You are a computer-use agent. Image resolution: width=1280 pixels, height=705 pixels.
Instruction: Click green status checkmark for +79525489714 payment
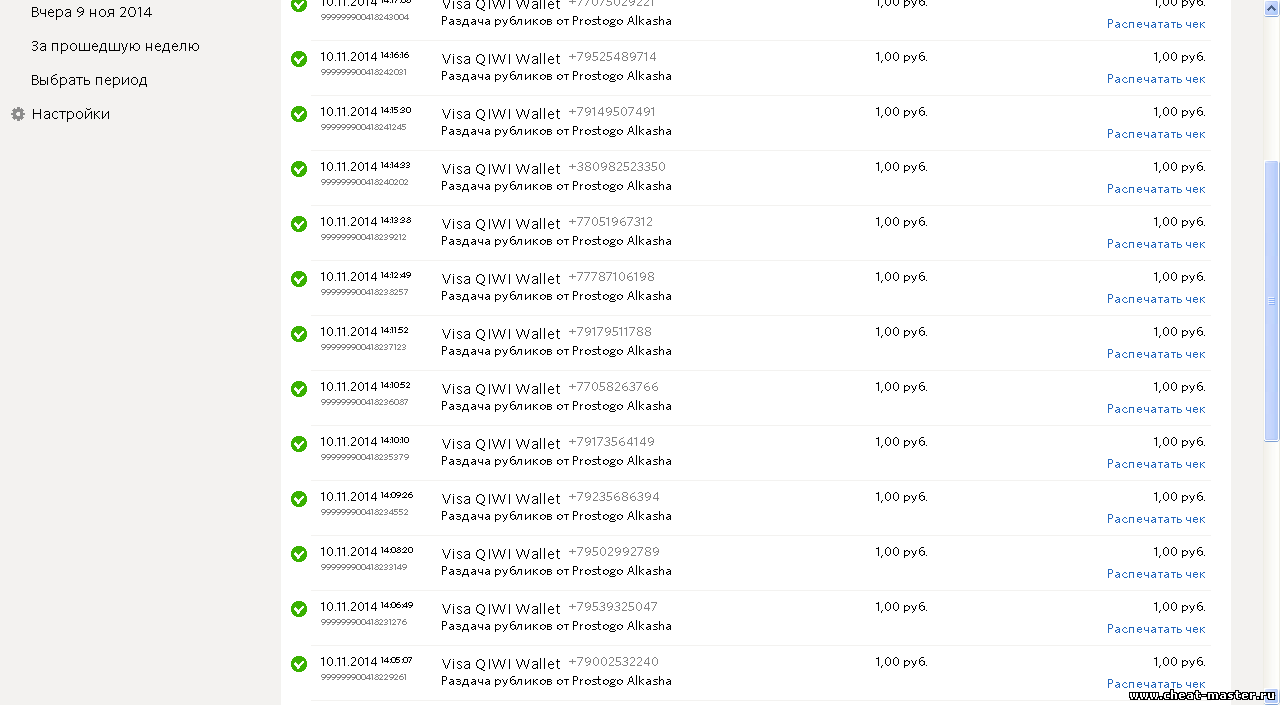click(299, 59)
